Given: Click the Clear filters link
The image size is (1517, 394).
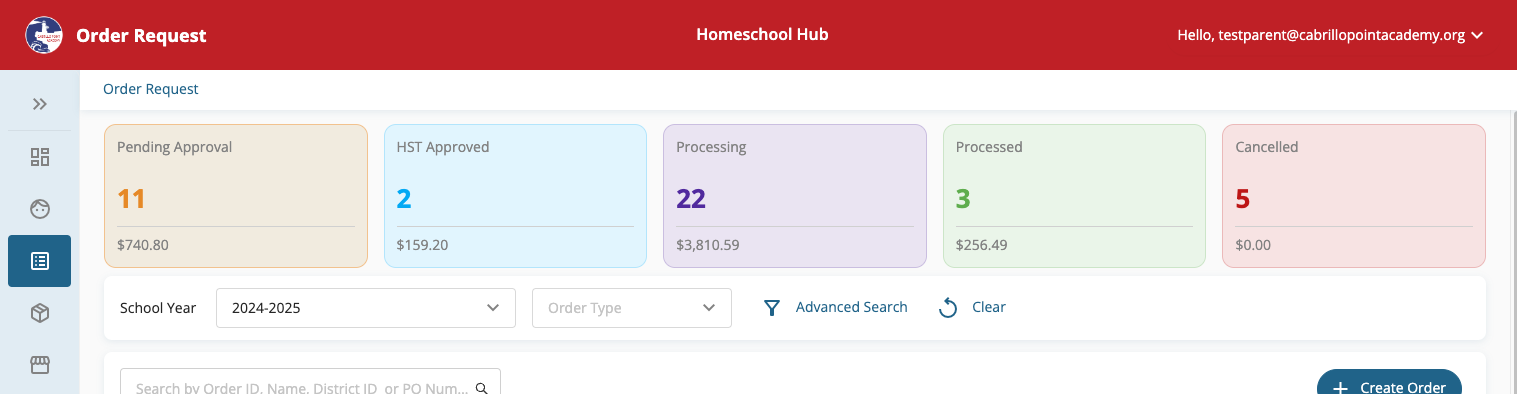Looking at the screenshot, I should (x=989, y=307).
